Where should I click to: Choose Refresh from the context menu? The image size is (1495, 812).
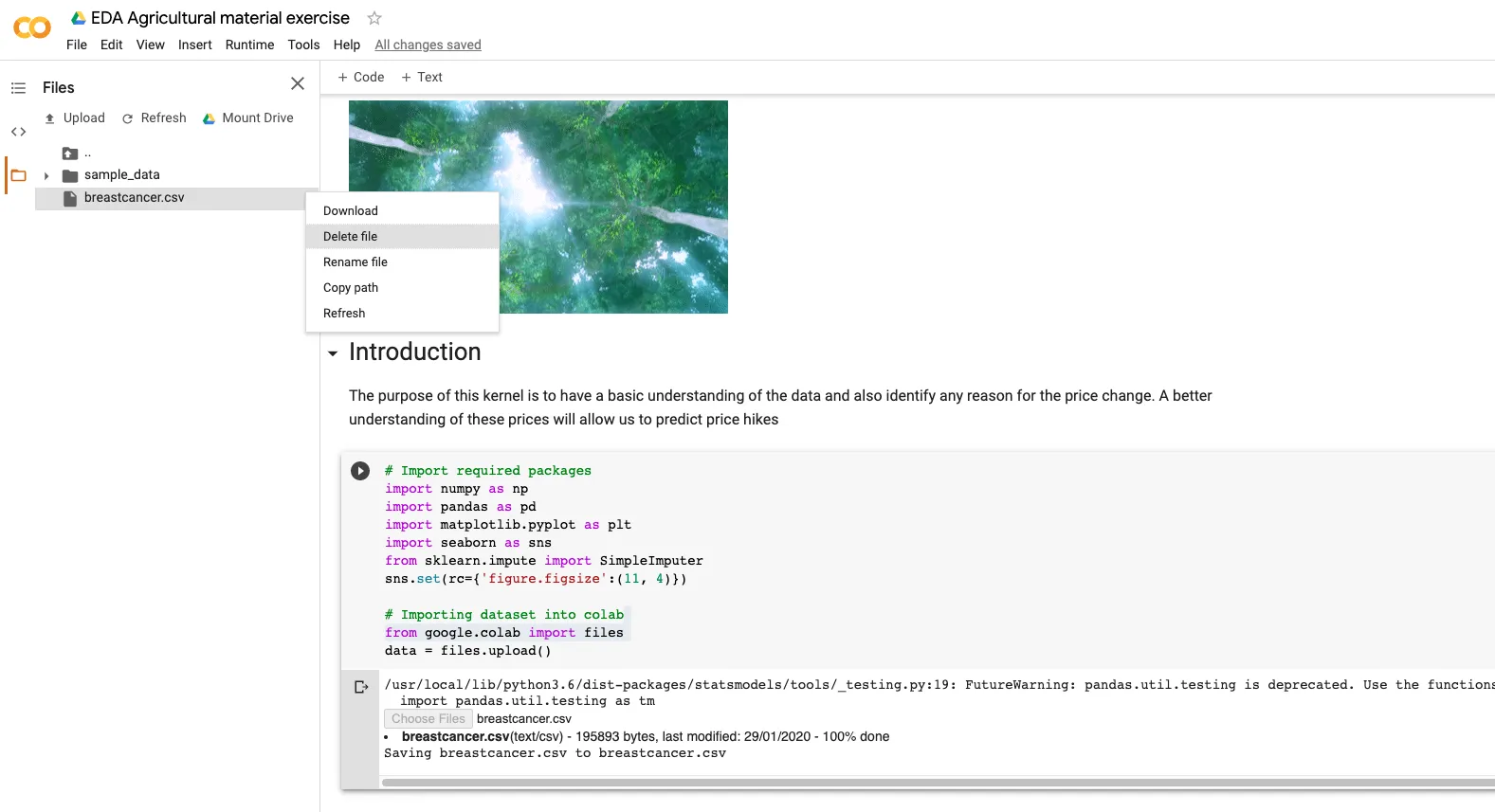point(402,313)
